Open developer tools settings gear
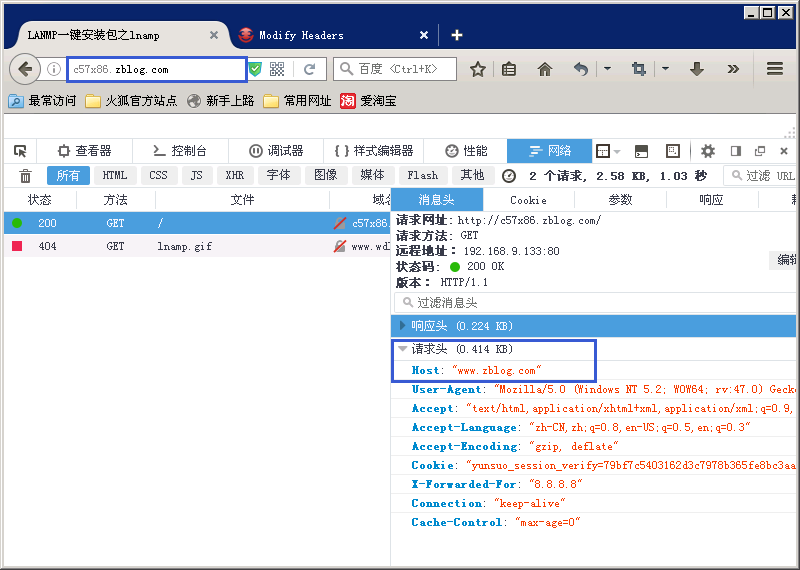Screen dimensions: 800x570 click(x=708, y=151)
